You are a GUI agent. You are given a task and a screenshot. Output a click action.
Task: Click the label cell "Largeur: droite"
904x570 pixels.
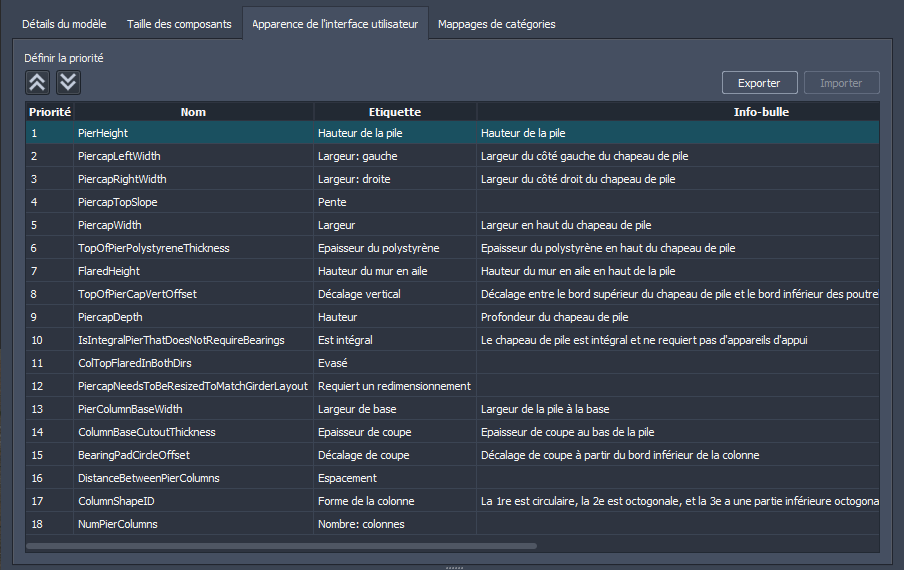tap(395, 179)
